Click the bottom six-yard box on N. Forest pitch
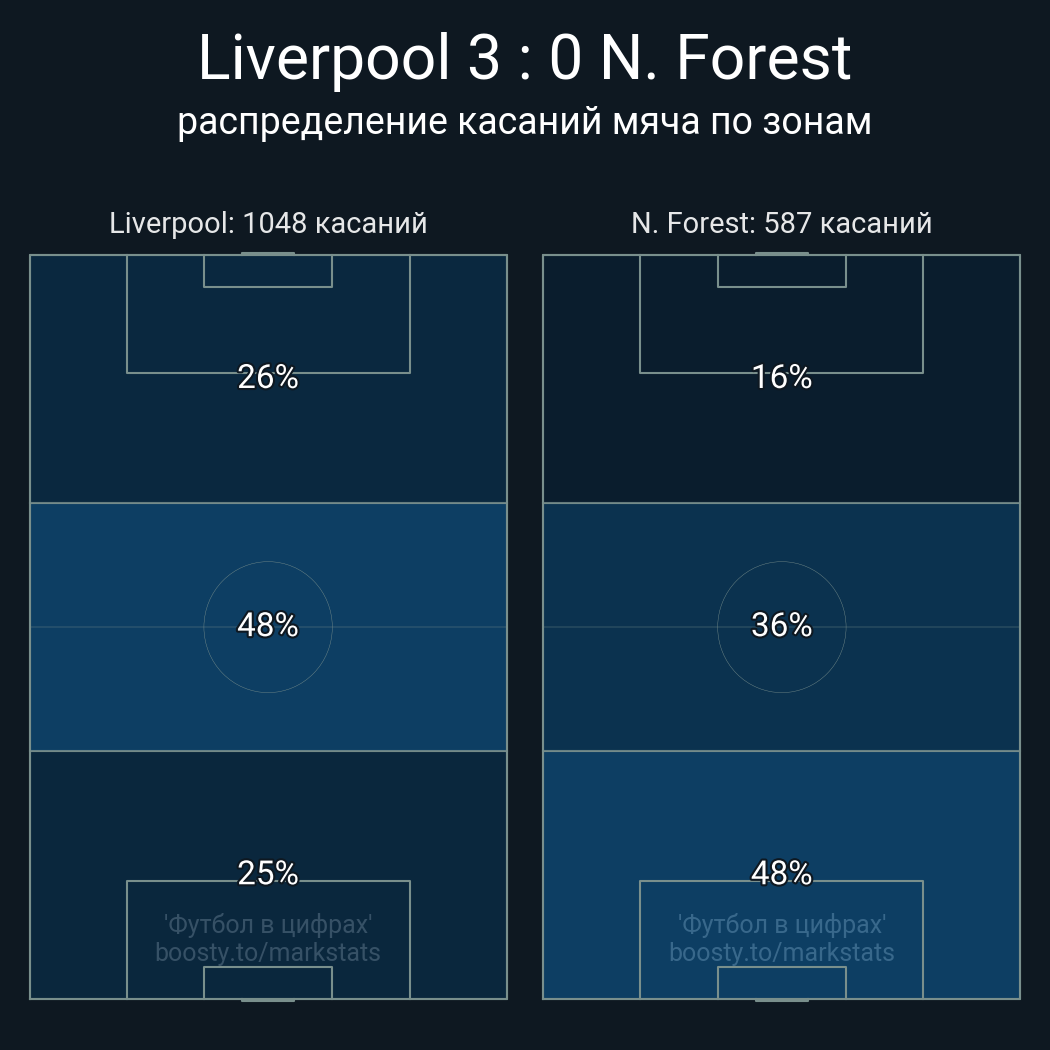The width and height of the screenshot is (1050, 1050). (x=781, y=983)
